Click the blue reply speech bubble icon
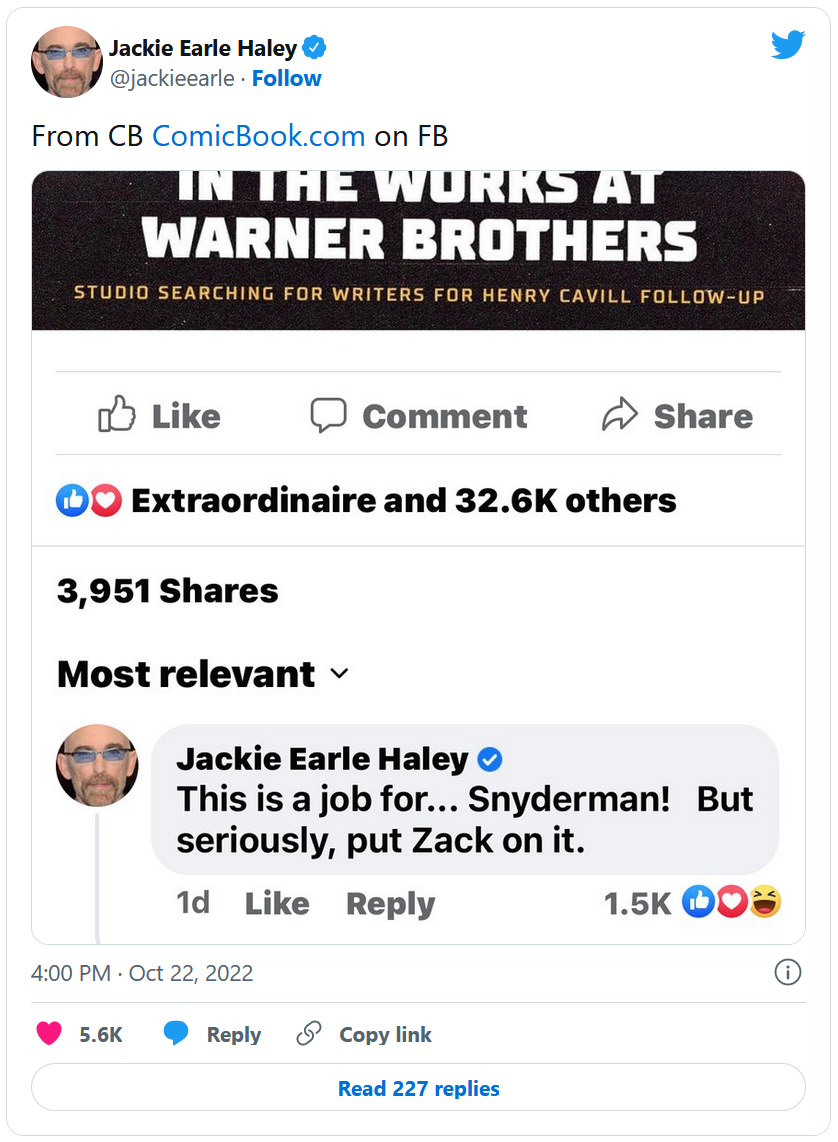This screenshot has width=838, height=1142. pos(176,1034)
